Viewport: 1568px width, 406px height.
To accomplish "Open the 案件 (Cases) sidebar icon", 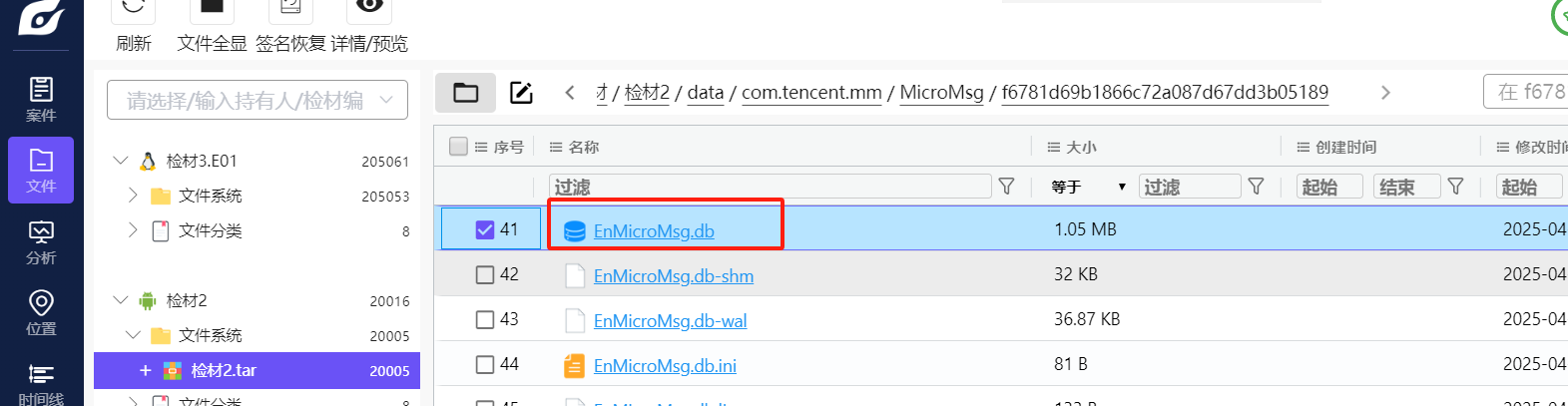I will (41, 99).
